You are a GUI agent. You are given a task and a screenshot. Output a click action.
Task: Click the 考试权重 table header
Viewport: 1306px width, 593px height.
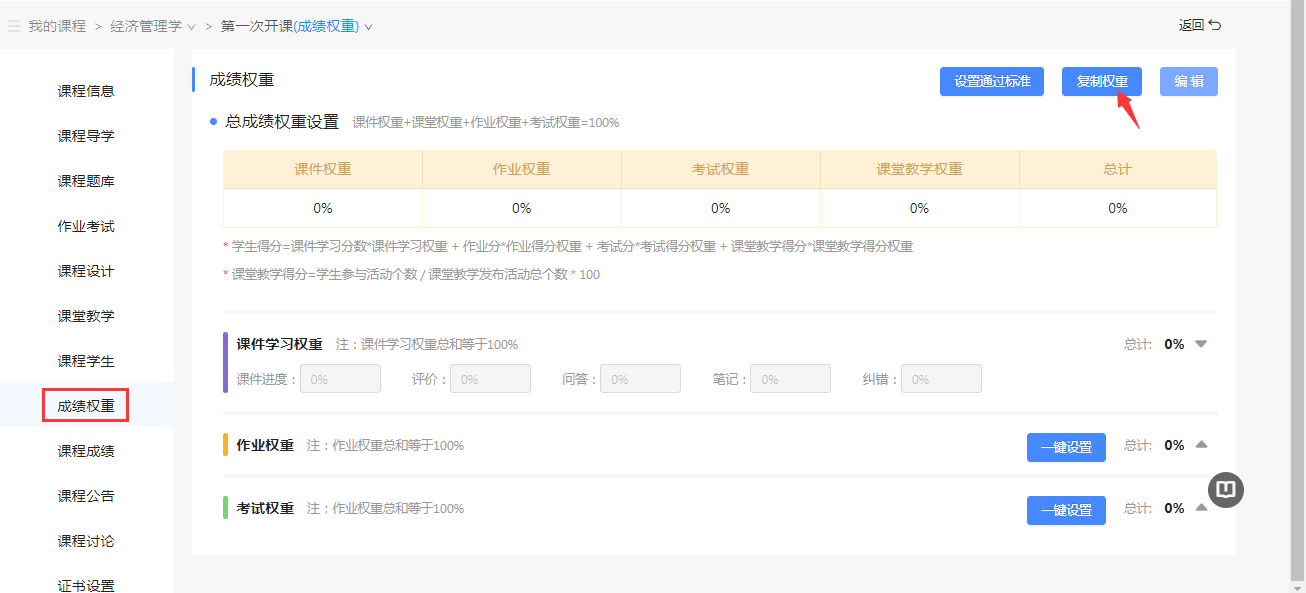tap(721, 170)
